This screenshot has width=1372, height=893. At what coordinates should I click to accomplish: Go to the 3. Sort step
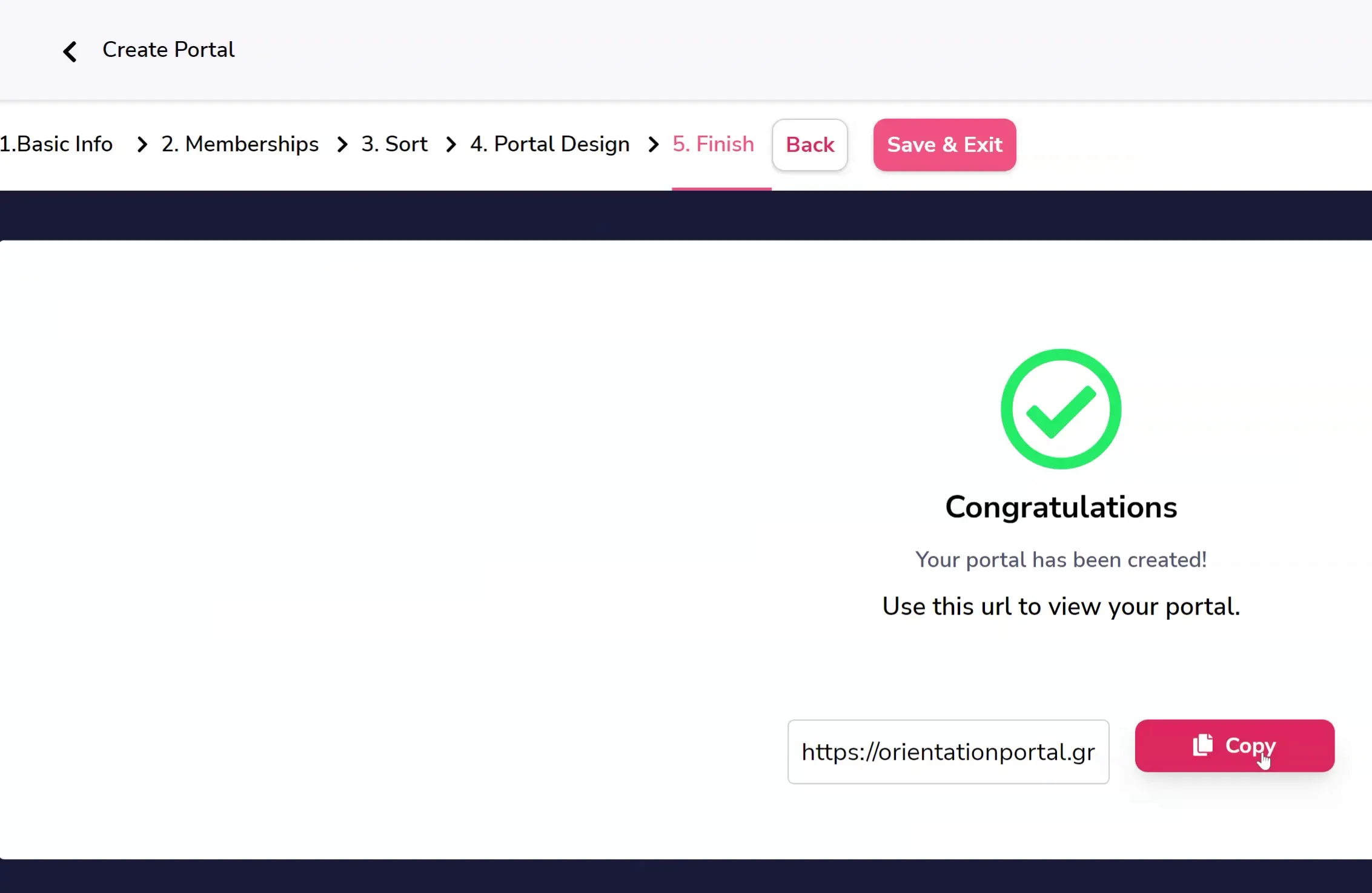(394, 144)
